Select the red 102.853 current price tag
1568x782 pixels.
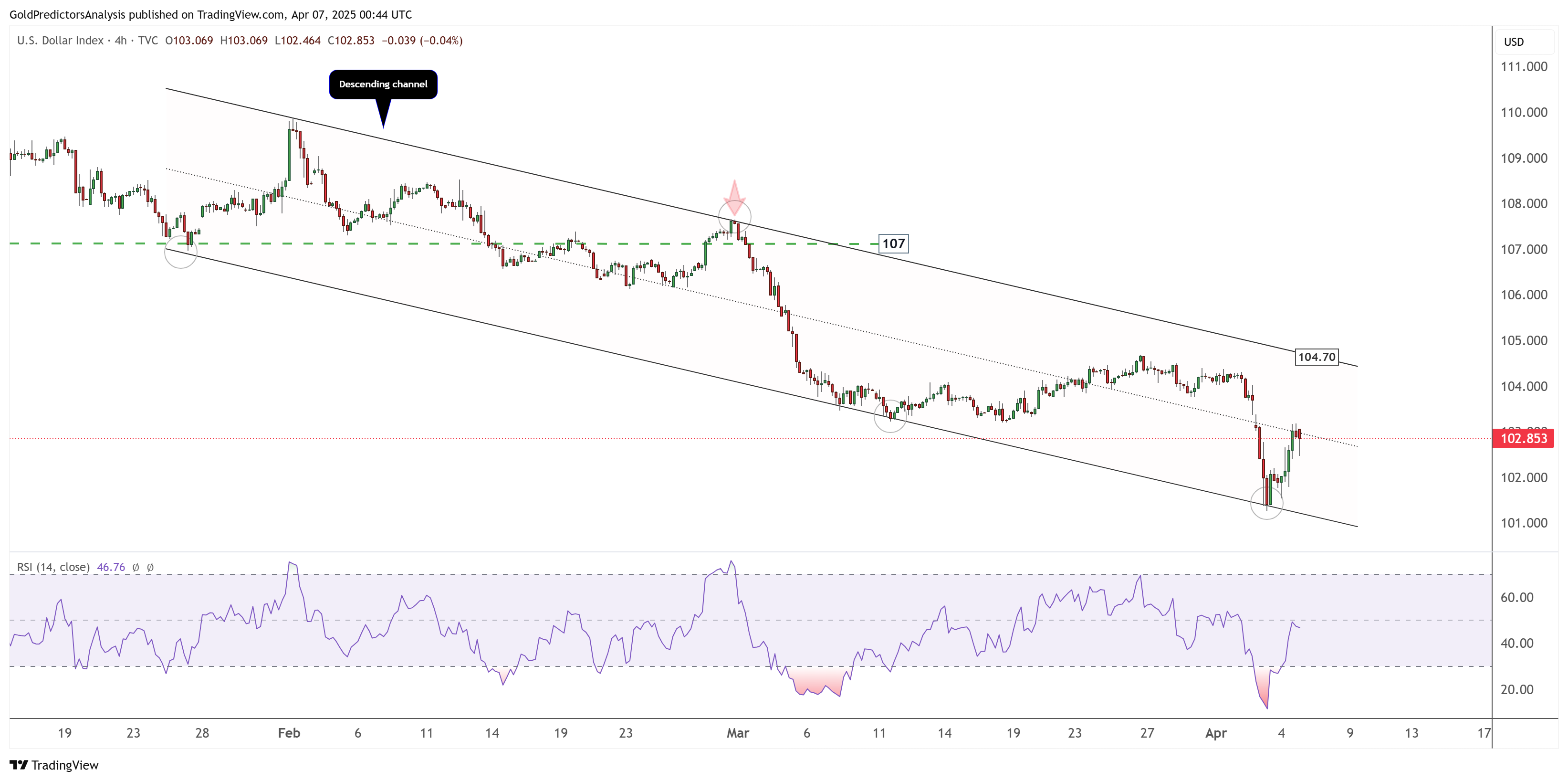tap(1523, 439)
